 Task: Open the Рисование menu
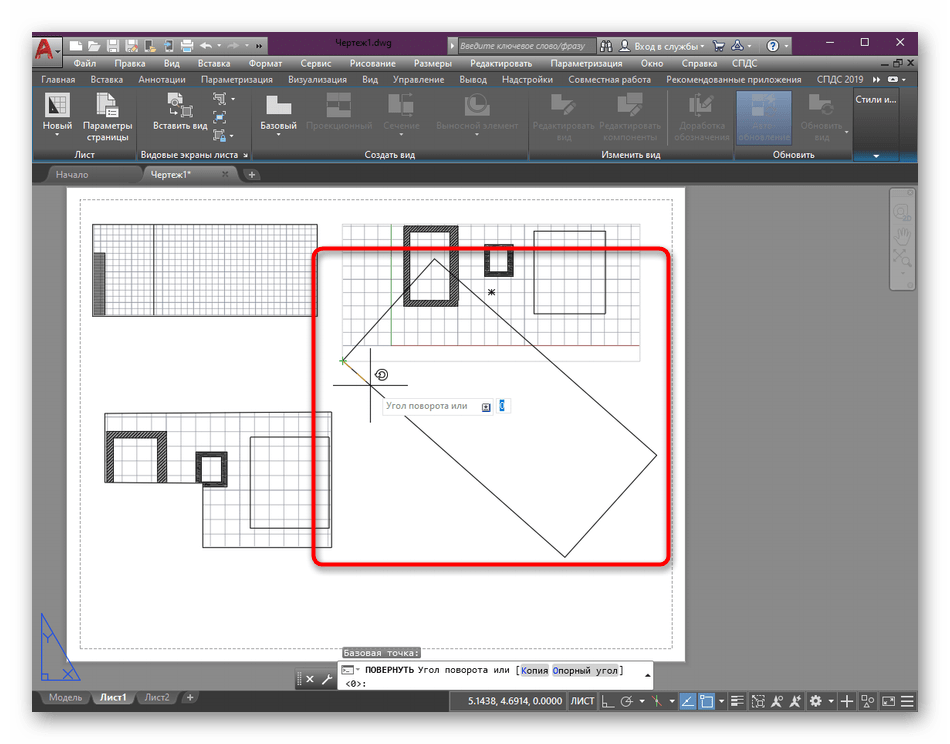pyautogui.click(x=372, y=63)
